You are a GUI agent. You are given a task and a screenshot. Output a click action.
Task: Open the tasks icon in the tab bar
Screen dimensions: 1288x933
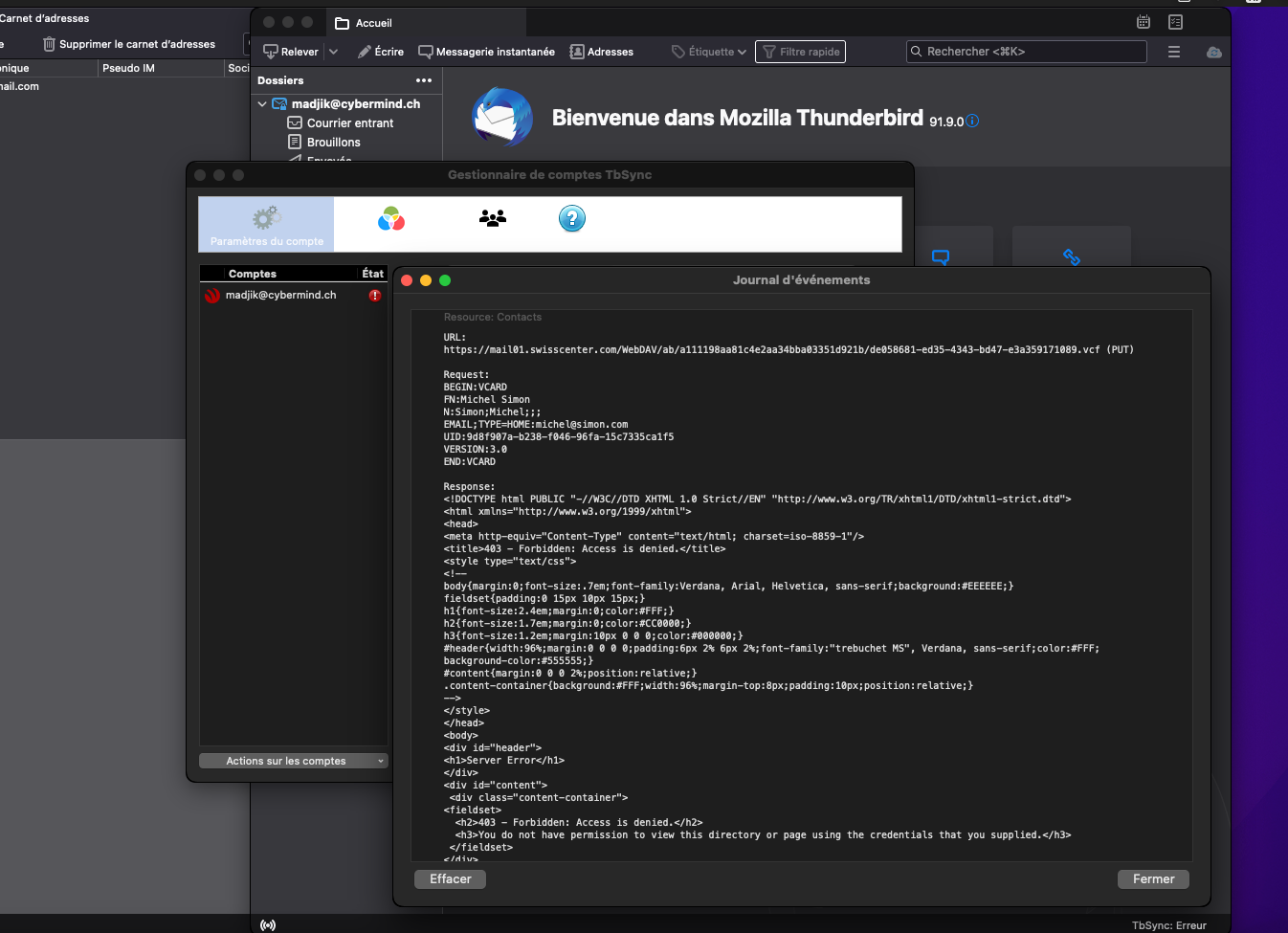pos(1175,22)
